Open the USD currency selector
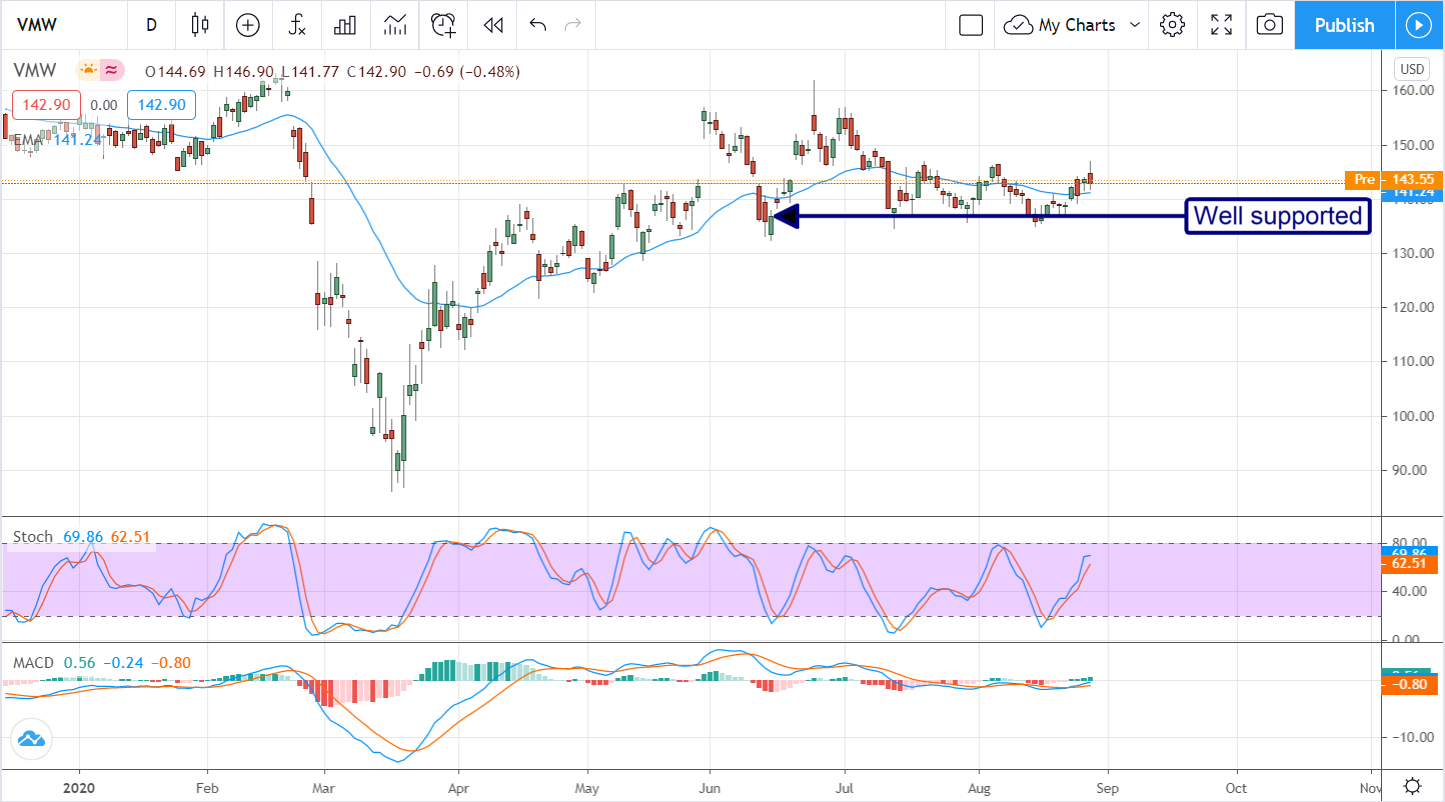Screen dimensions: 1445x802 click(1412, 69)
